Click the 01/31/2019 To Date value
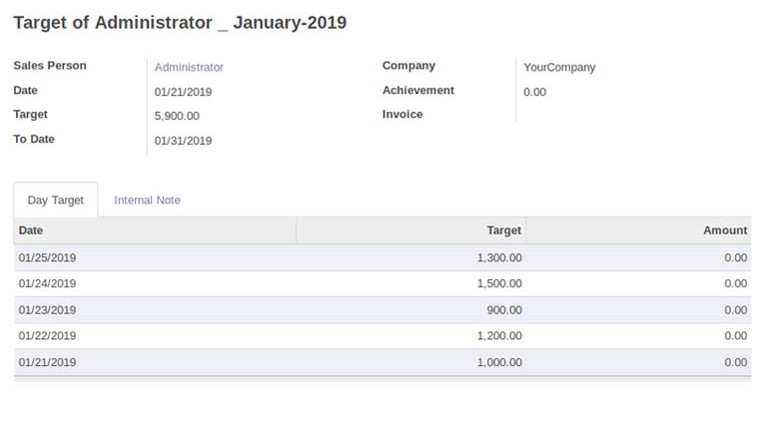 (183, 141)
